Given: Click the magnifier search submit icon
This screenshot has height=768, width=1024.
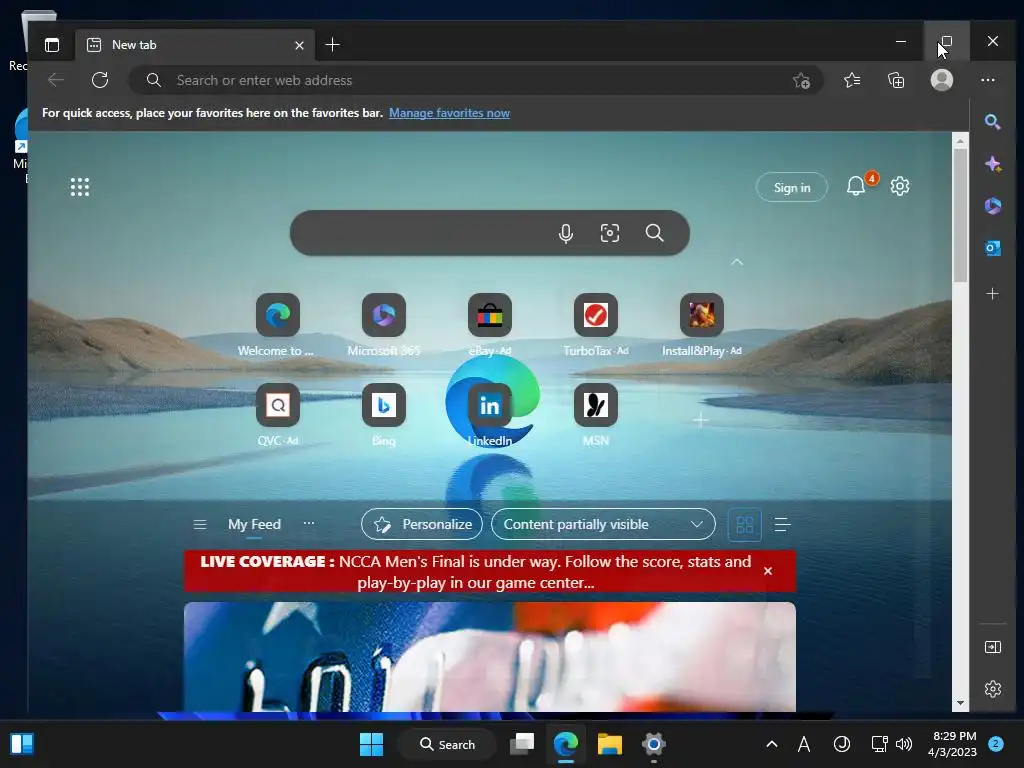Looking at the screenshot, I should tap(654, 233).
